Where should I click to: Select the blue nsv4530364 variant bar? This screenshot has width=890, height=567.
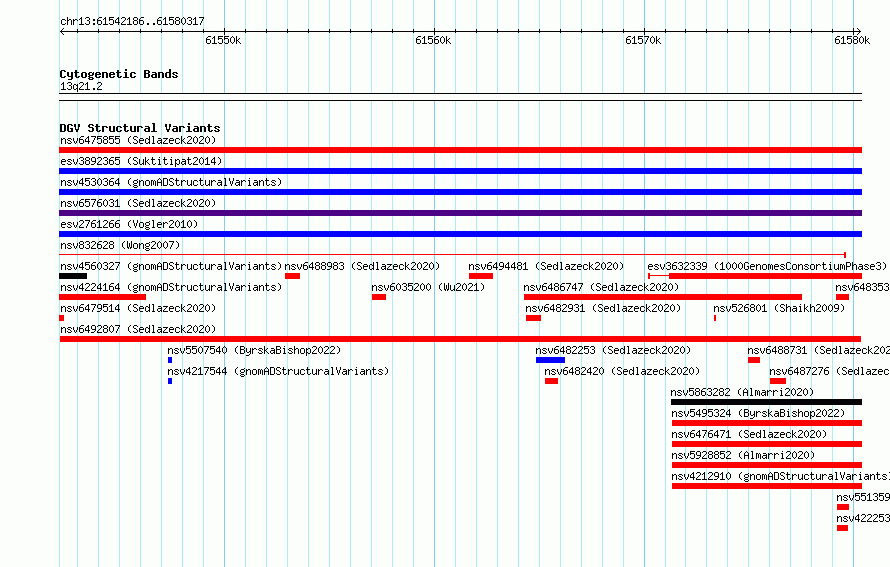click(x=460, y=192)
